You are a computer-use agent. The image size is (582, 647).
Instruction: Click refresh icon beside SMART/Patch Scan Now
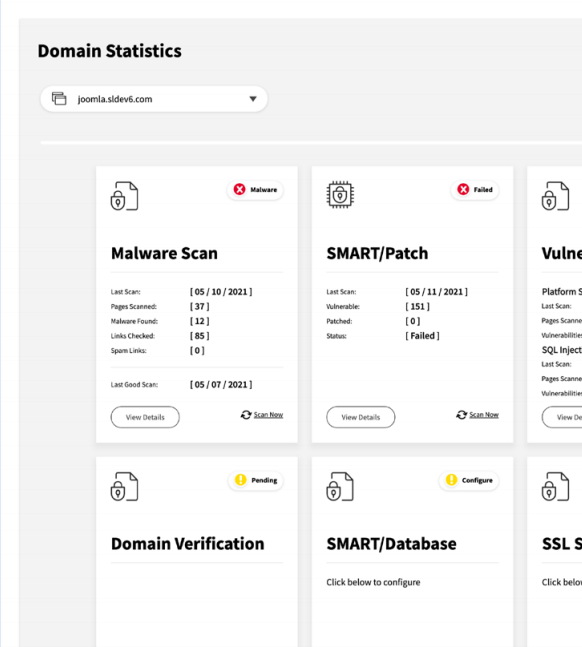tap(461, 415)
